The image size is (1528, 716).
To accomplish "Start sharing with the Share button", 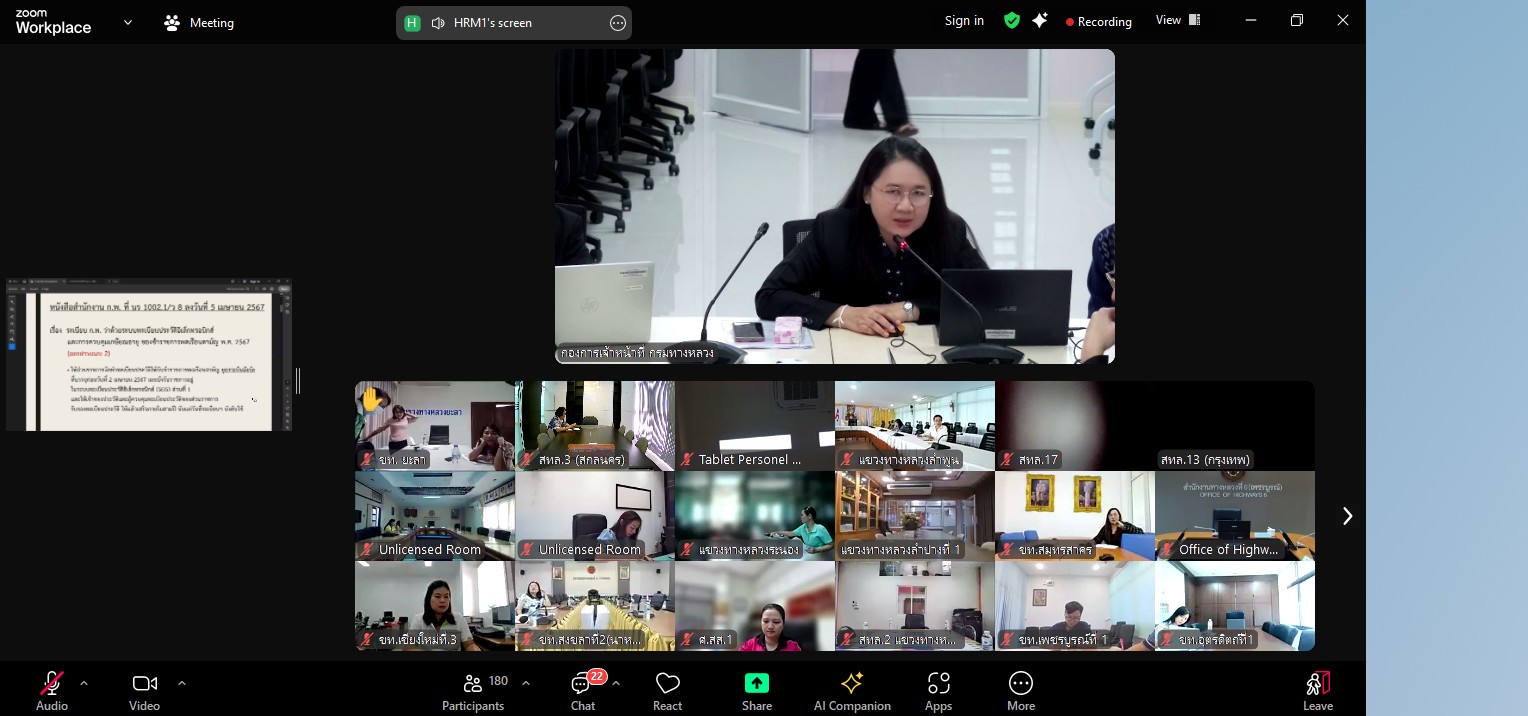I will pyautogui.click(x=757, y=690).
